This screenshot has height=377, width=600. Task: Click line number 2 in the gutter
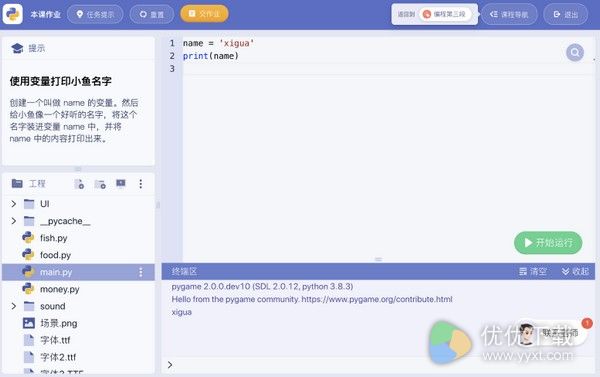pos(172,56)
